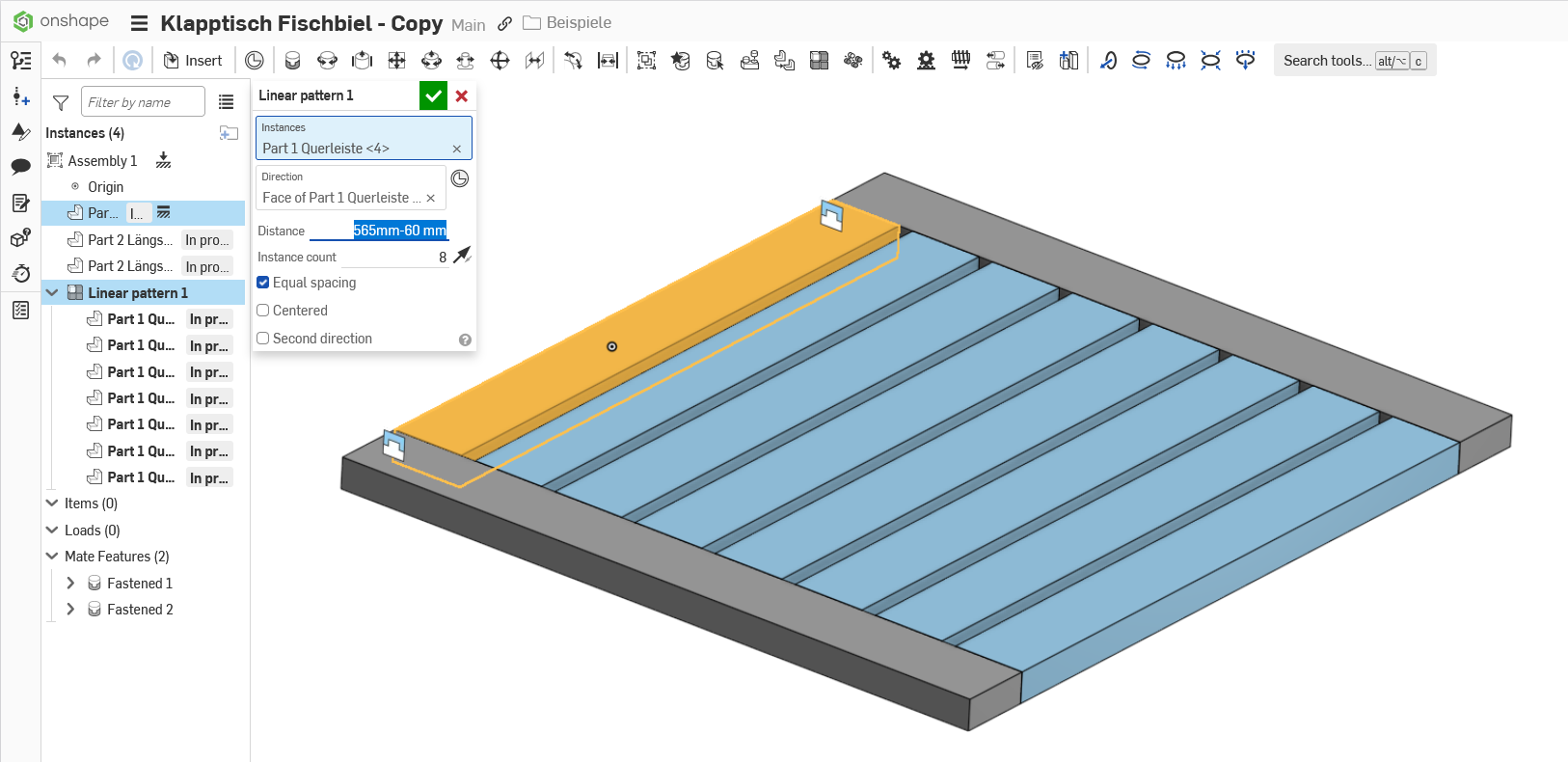Viewport: 1568px width, 762px height.
Task: Select the Slider mate tool
Action: point(363,60)
